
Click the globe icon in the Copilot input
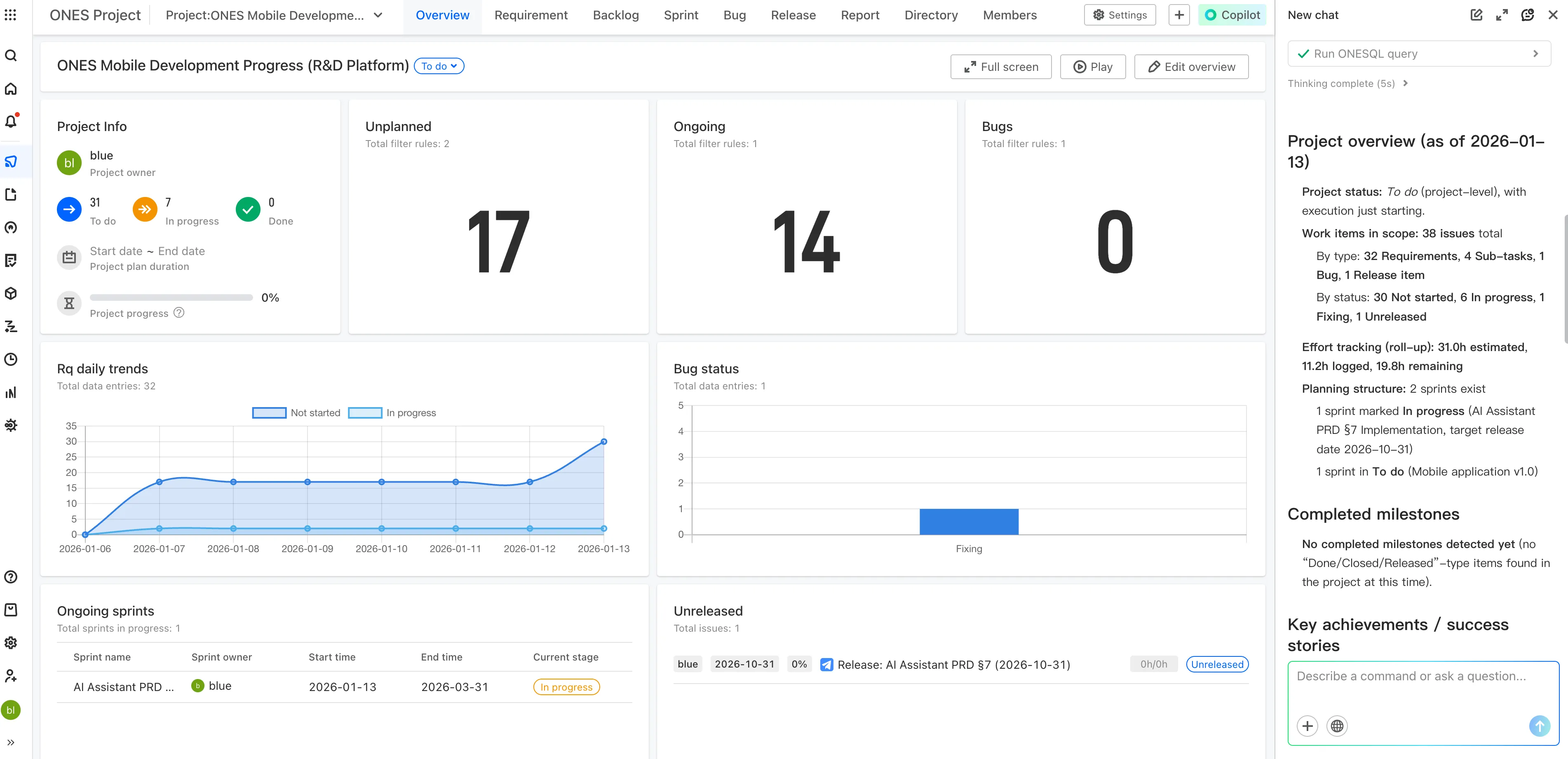pos(1337,726)
